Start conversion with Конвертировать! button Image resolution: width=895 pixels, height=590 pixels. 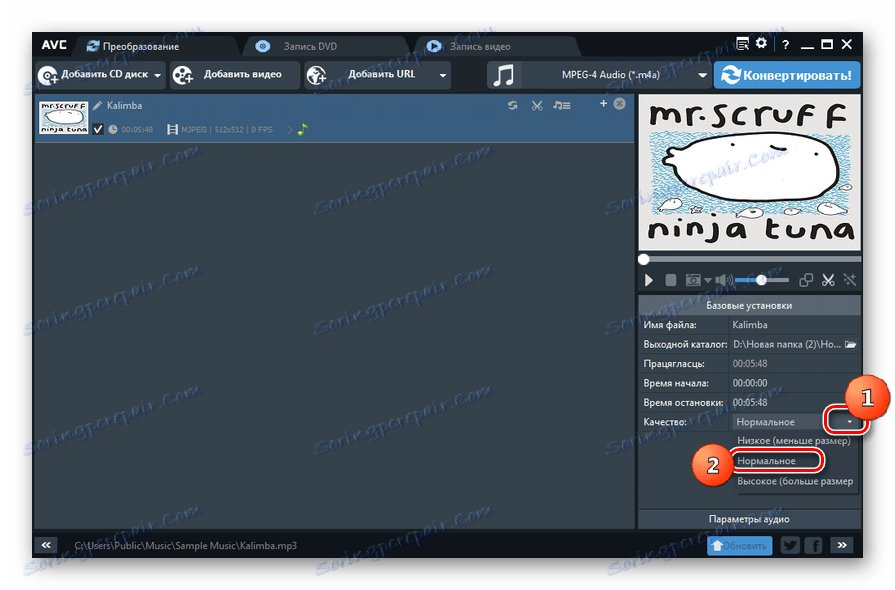pos(787,75)
